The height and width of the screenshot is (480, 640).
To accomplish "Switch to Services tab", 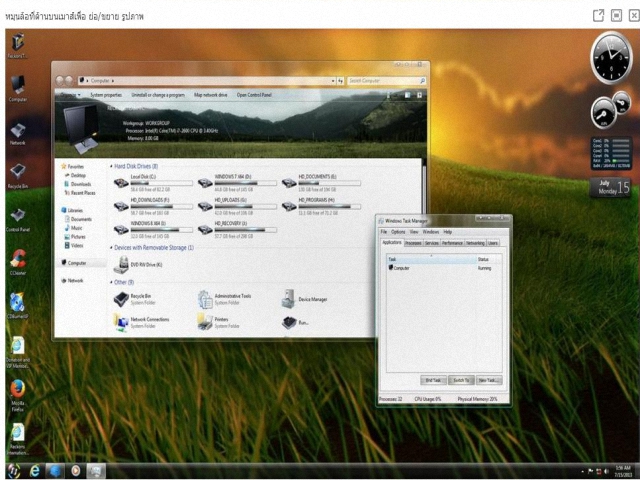I will (431, 243).
